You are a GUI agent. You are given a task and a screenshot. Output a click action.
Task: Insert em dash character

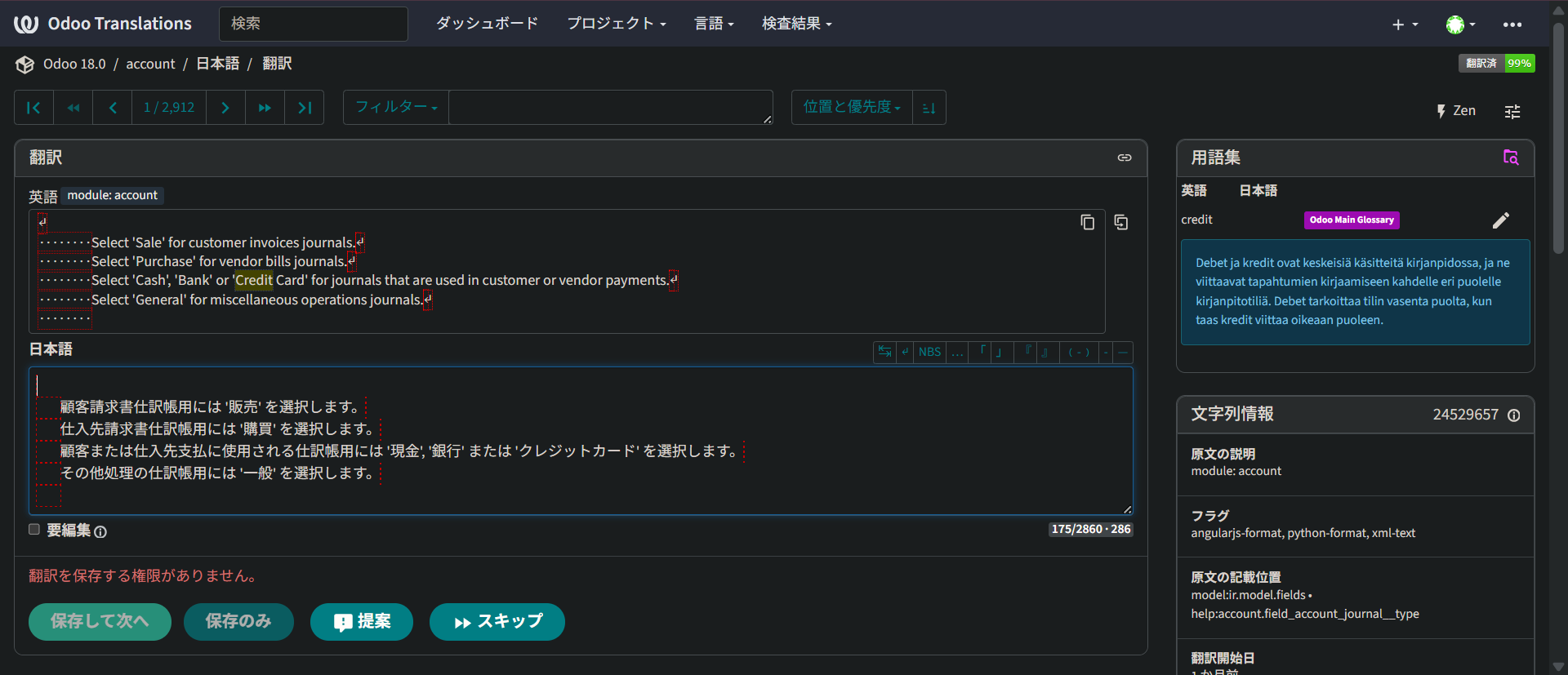[1123, 352]
